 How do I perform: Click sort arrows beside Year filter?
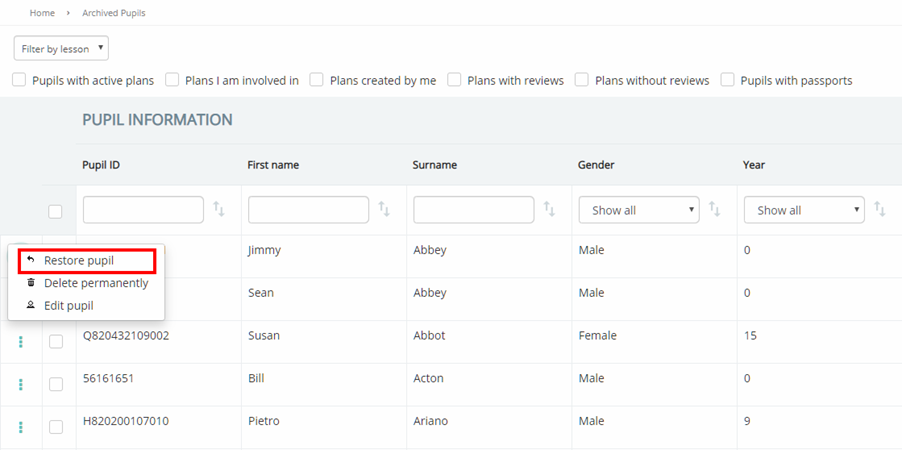pos(879,210)
